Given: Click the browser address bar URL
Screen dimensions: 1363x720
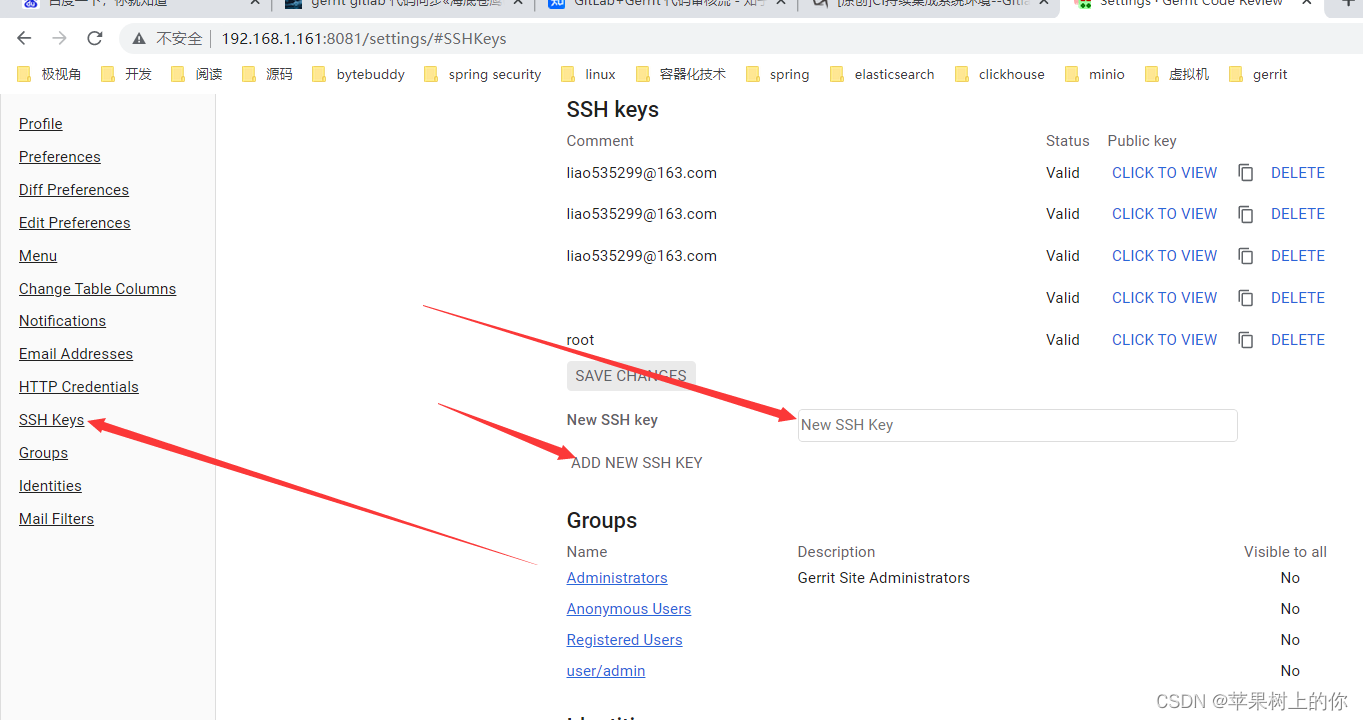Looking at the screenshot, I should pos(364,39).
